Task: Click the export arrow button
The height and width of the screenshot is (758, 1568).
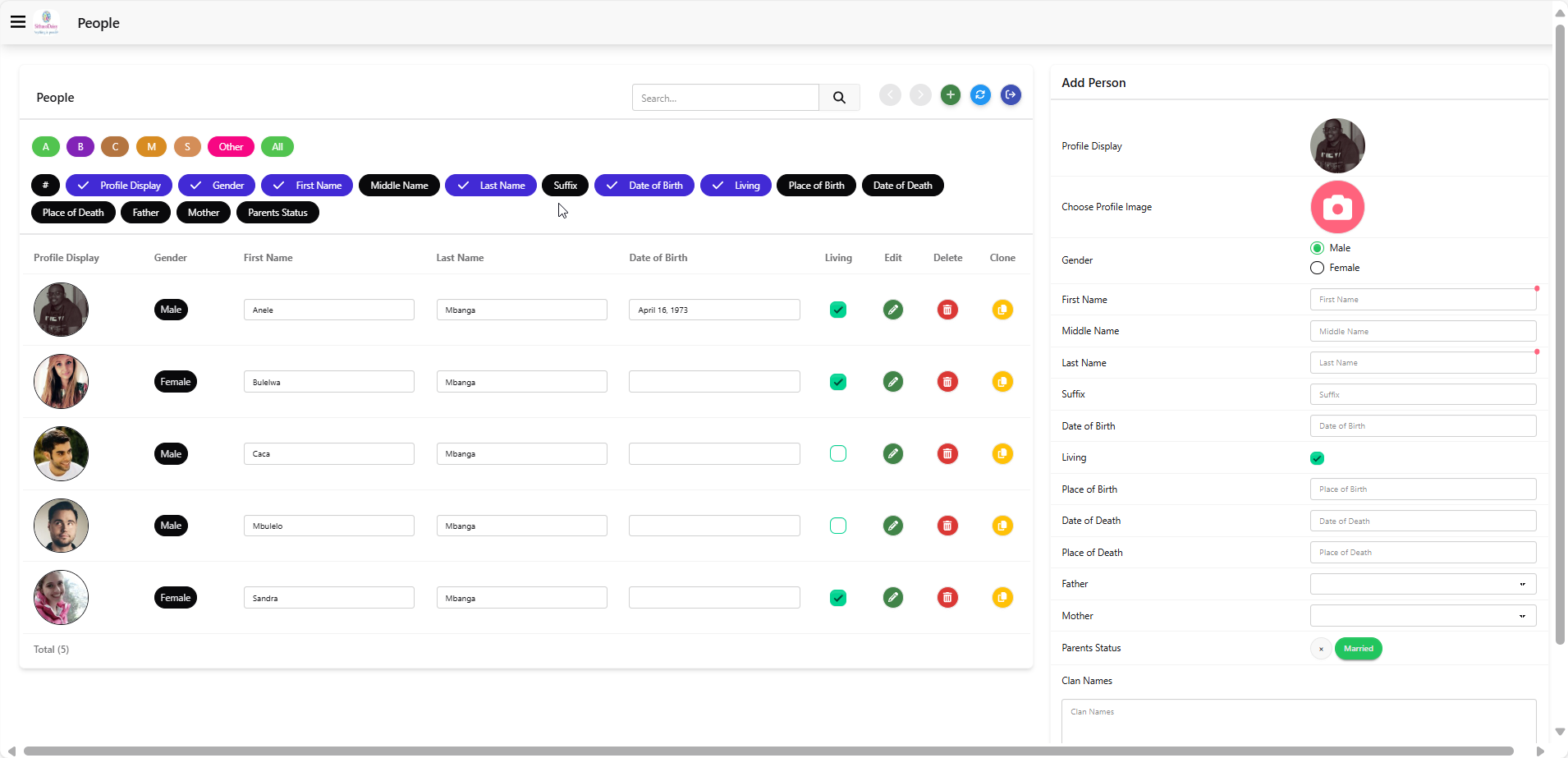Action: [x=1011, y=95]
